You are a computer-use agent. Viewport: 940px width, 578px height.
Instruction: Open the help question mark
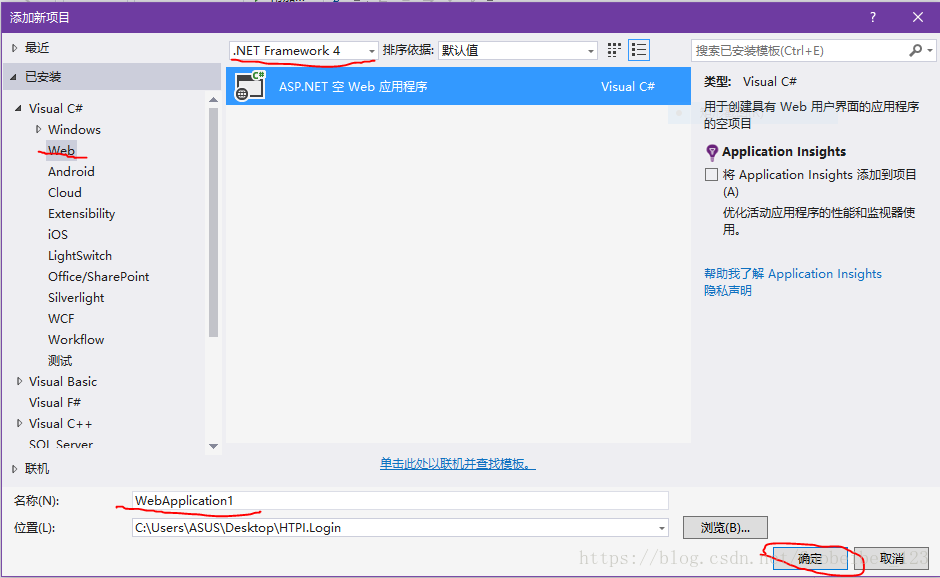(873, 17)
